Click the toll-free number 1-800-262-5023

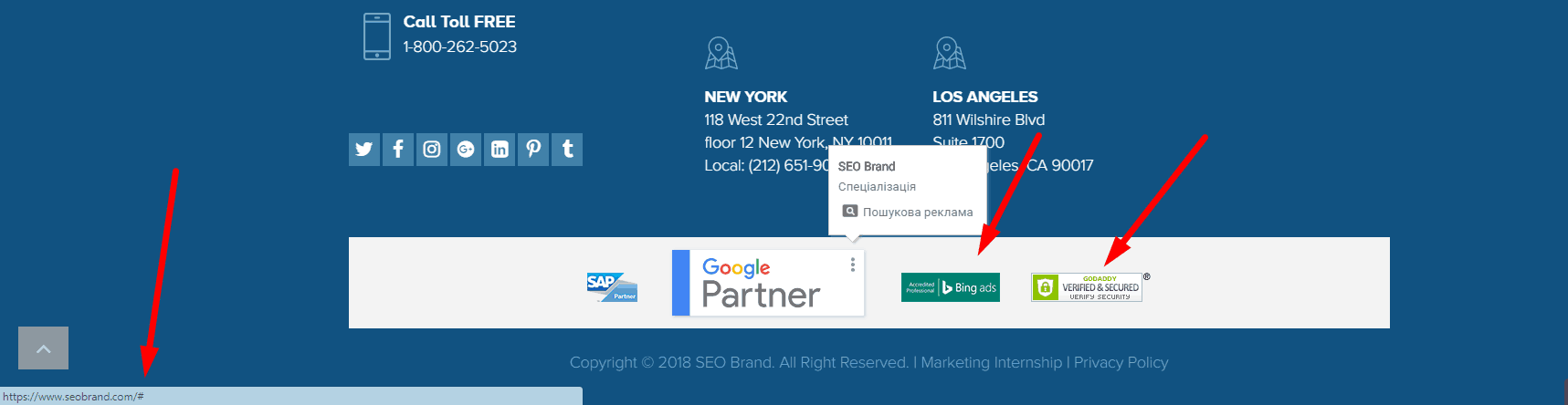(x=460, y=47)
